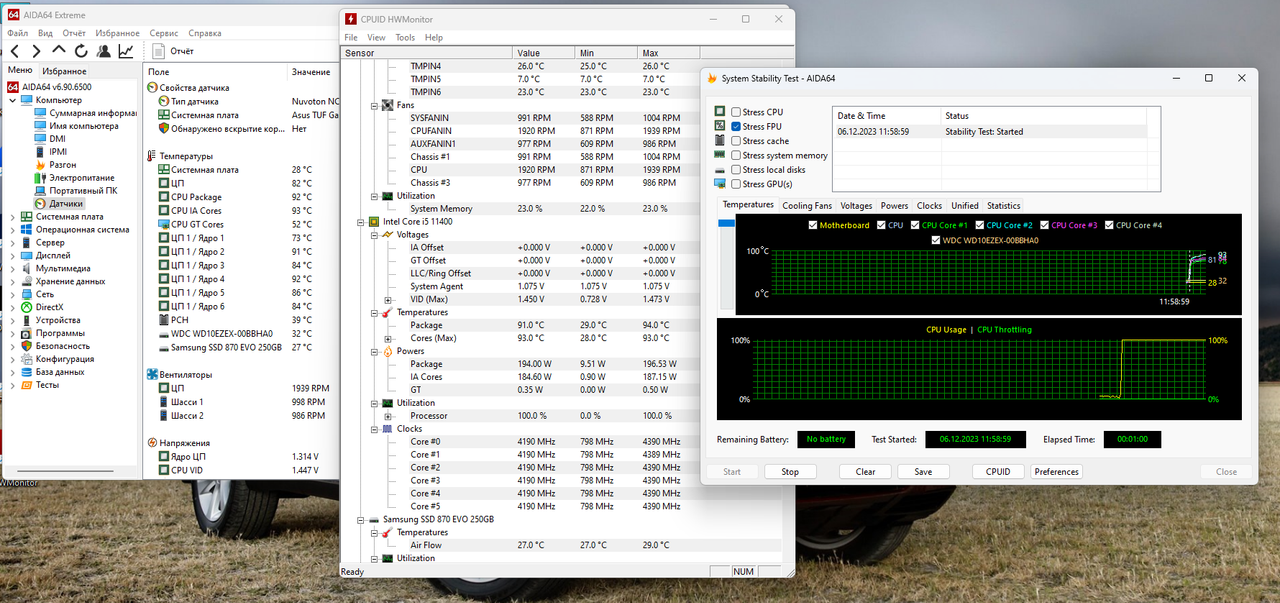The width and height of the screenshot is (1280, 603).
Task: Click Системная плата motherboard icon in tree
Action: [x=27, y=216]
